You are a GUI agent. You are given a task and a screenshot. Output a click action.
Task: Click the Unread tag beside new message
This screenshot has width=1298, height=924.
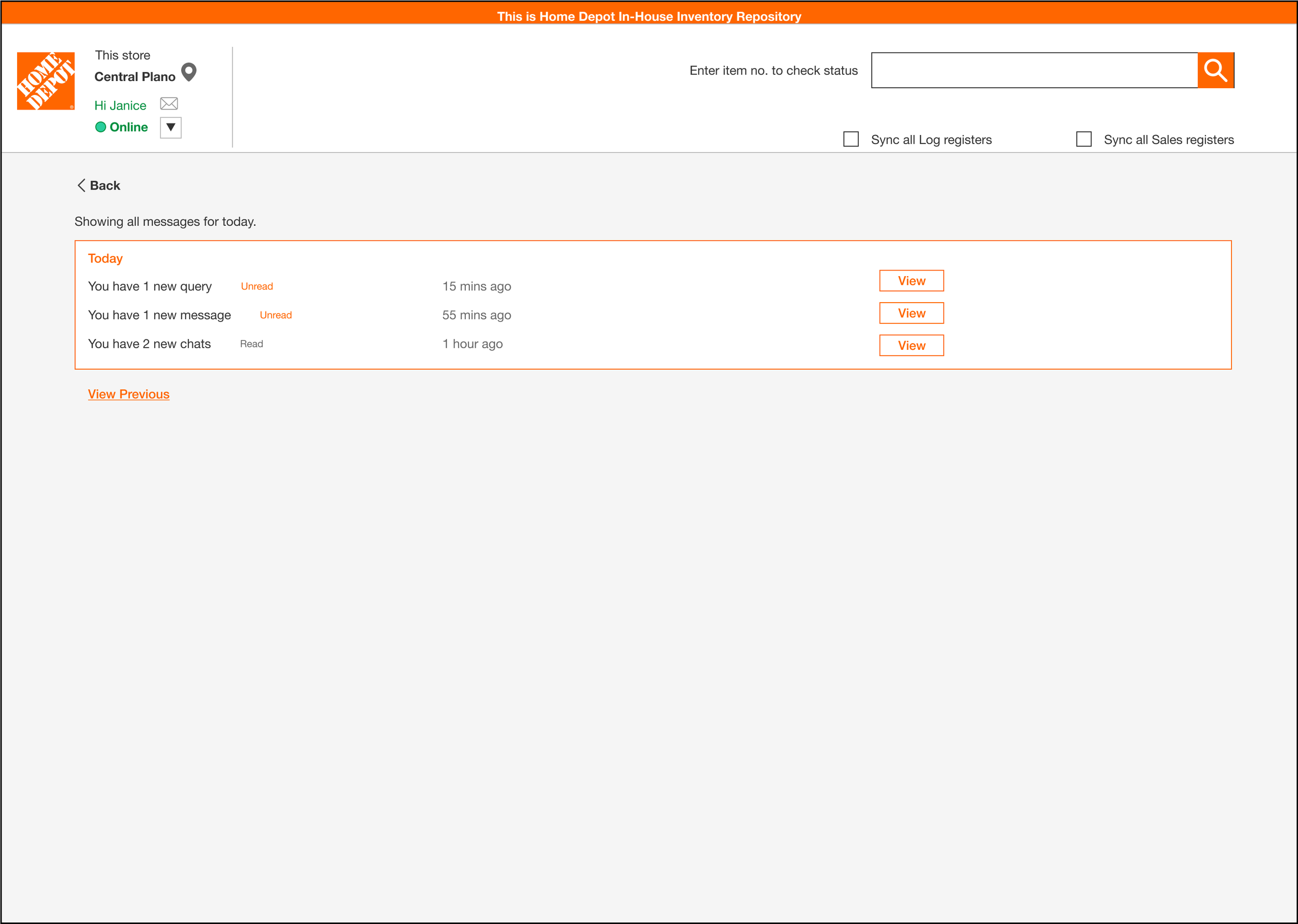pos(275,315)
